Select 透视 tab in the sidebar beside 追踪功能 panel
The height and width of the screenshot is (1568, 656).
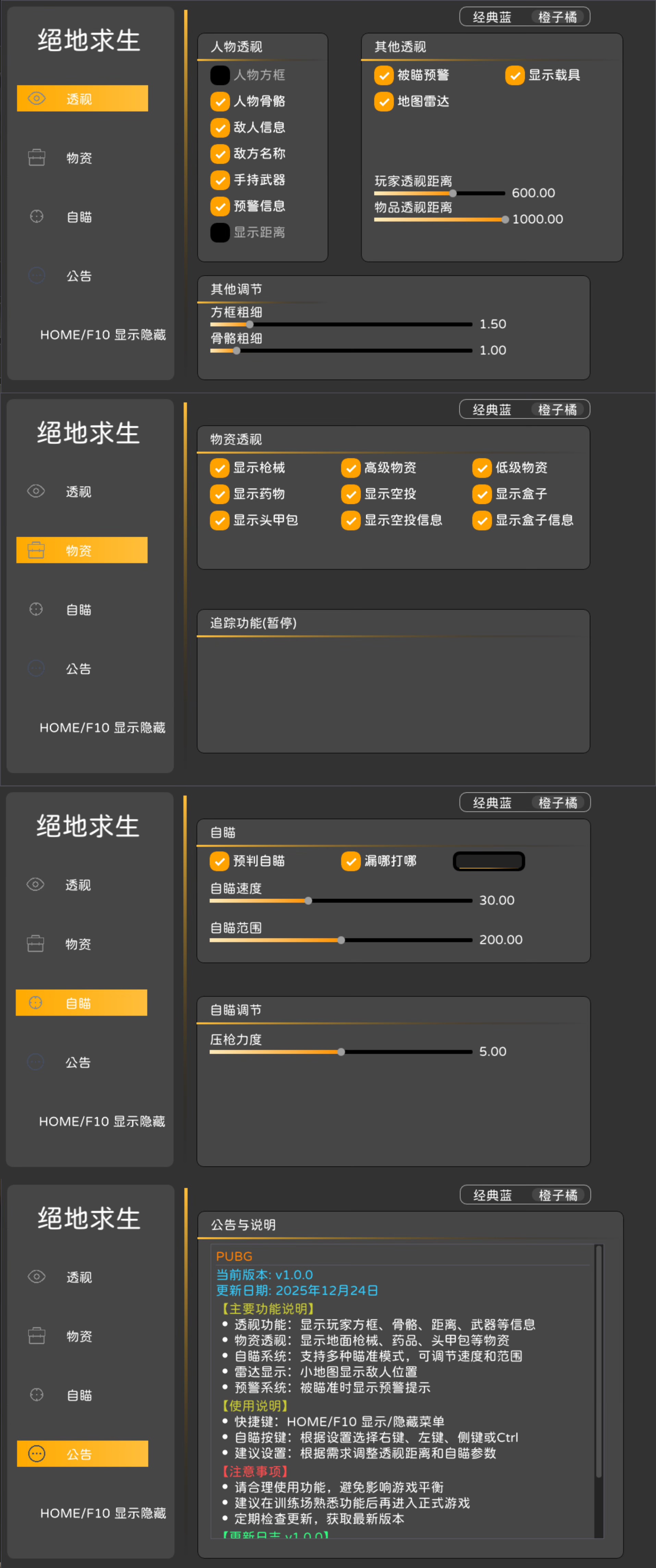(78, 492)
